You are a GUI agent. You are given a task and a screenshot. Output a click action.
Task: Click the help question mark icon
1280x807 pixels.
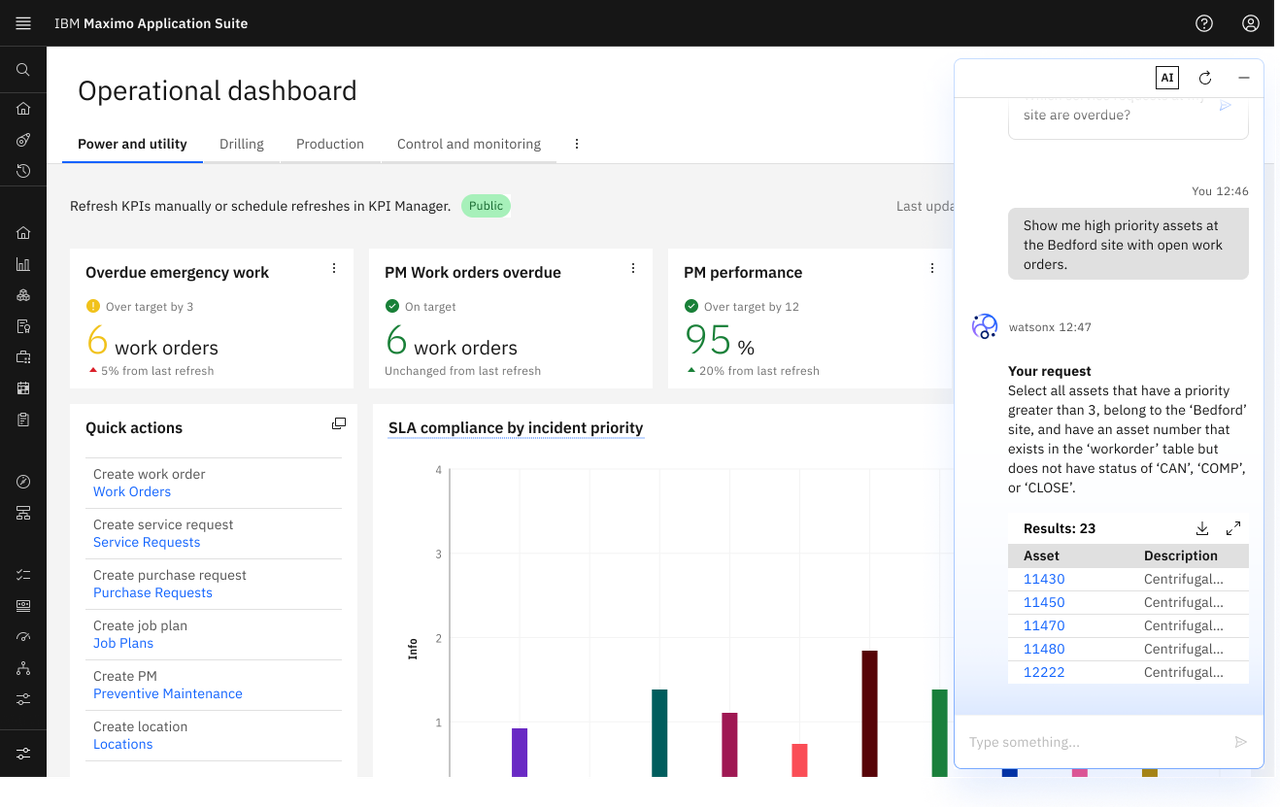(x=1204, y=23)
